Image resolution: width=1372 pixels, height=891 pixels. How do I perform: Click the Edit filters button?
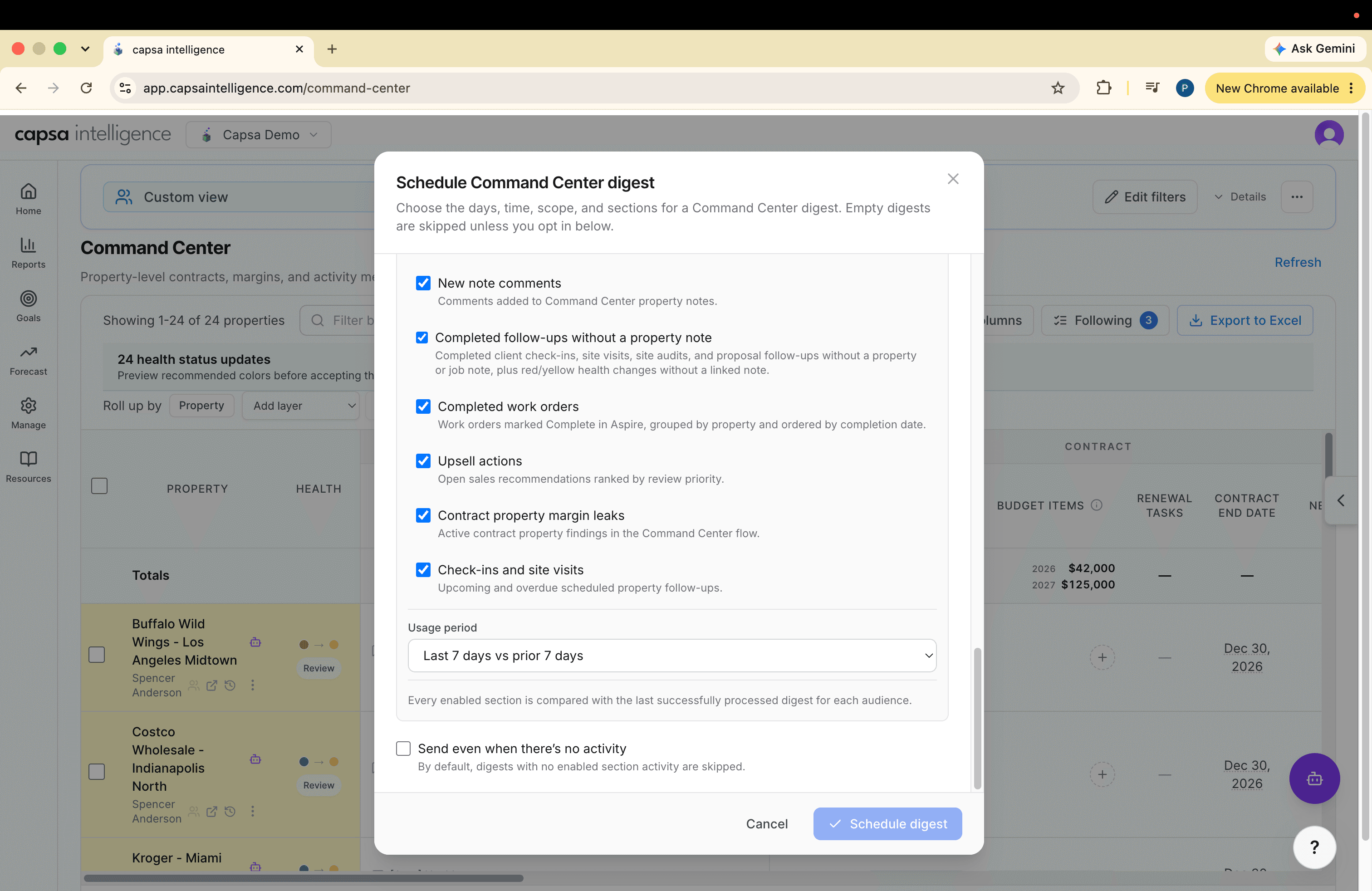1145,197
